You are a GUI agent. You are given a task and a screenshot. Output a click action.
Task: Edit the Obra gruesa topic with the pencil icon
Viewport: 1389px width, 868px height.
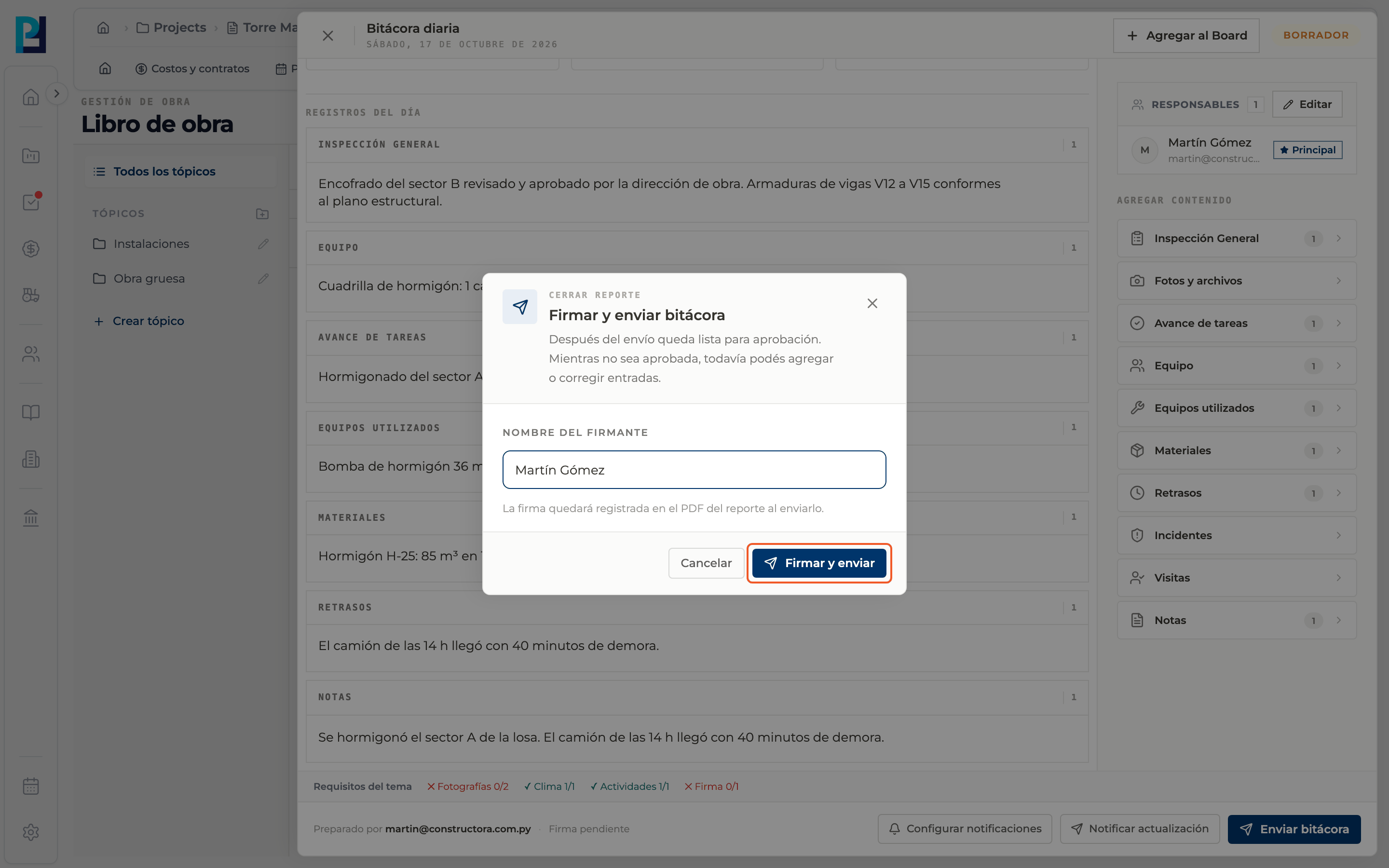click(x=263, y=279)
